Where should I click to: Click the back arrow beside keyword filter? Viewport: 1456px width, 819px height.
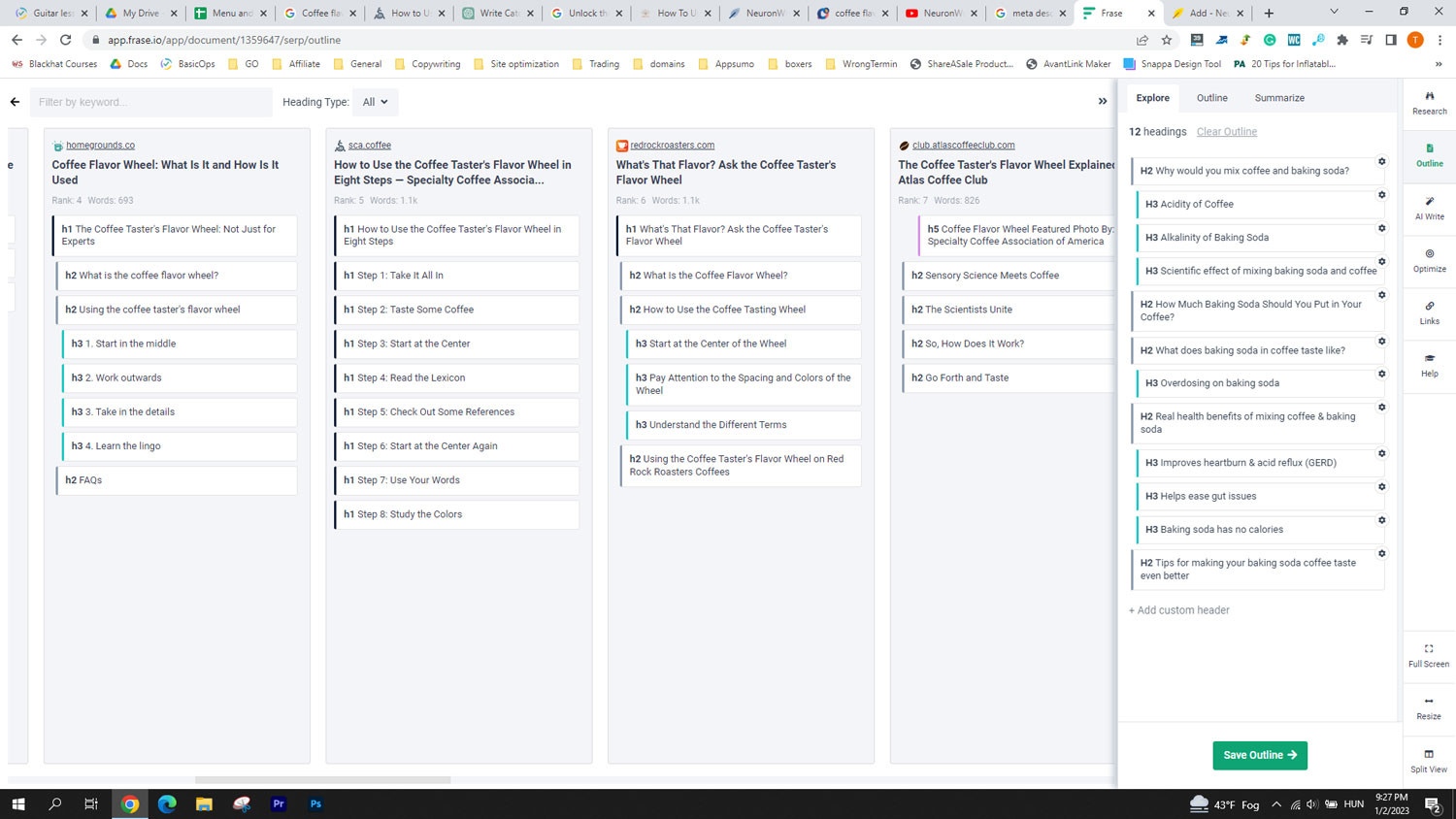tap(15, 102)
